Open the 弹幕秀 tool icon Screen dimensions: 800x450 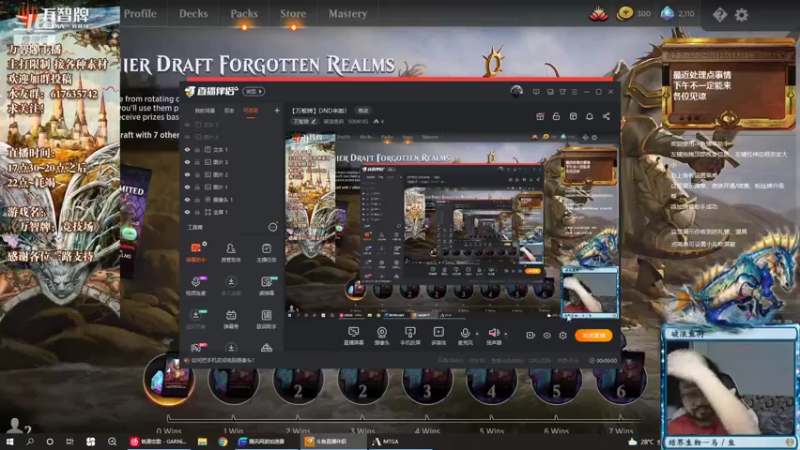231,318
